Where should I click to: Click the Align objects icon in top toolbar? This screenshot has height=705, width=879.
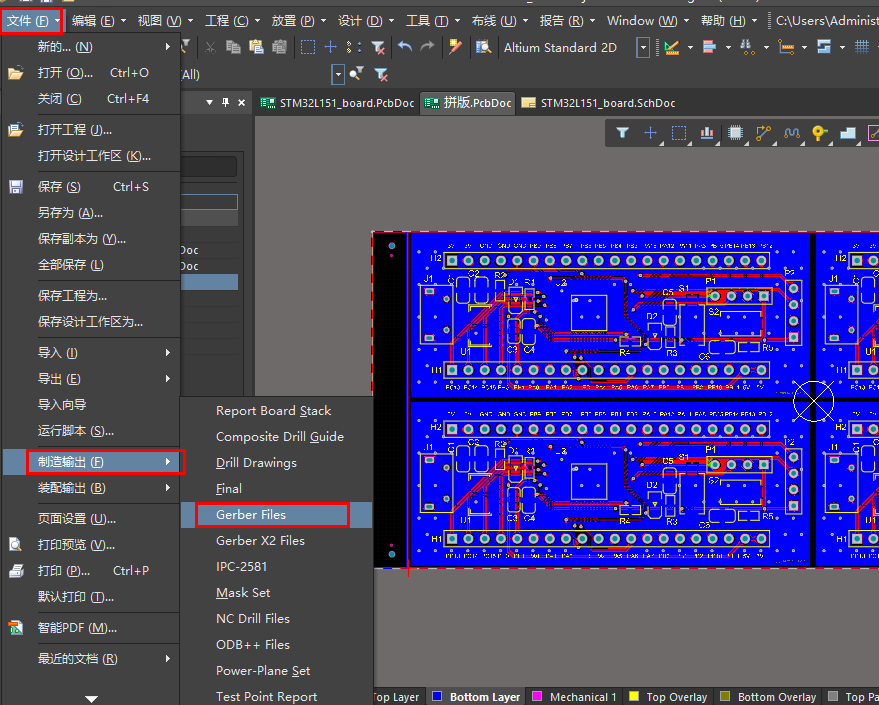[x=709, y=48]
